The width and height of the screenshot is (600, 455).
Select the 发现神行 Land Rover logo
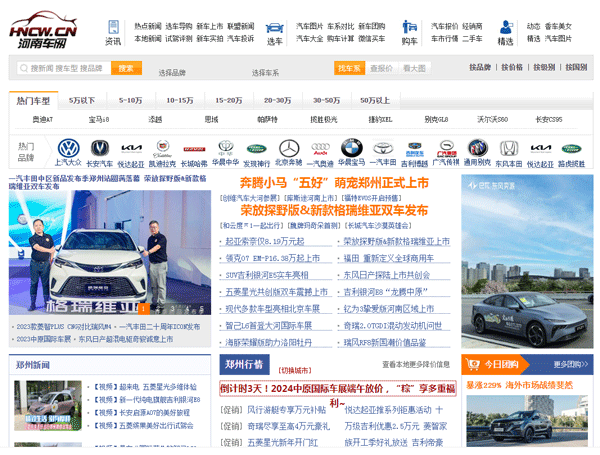(256, 149)
